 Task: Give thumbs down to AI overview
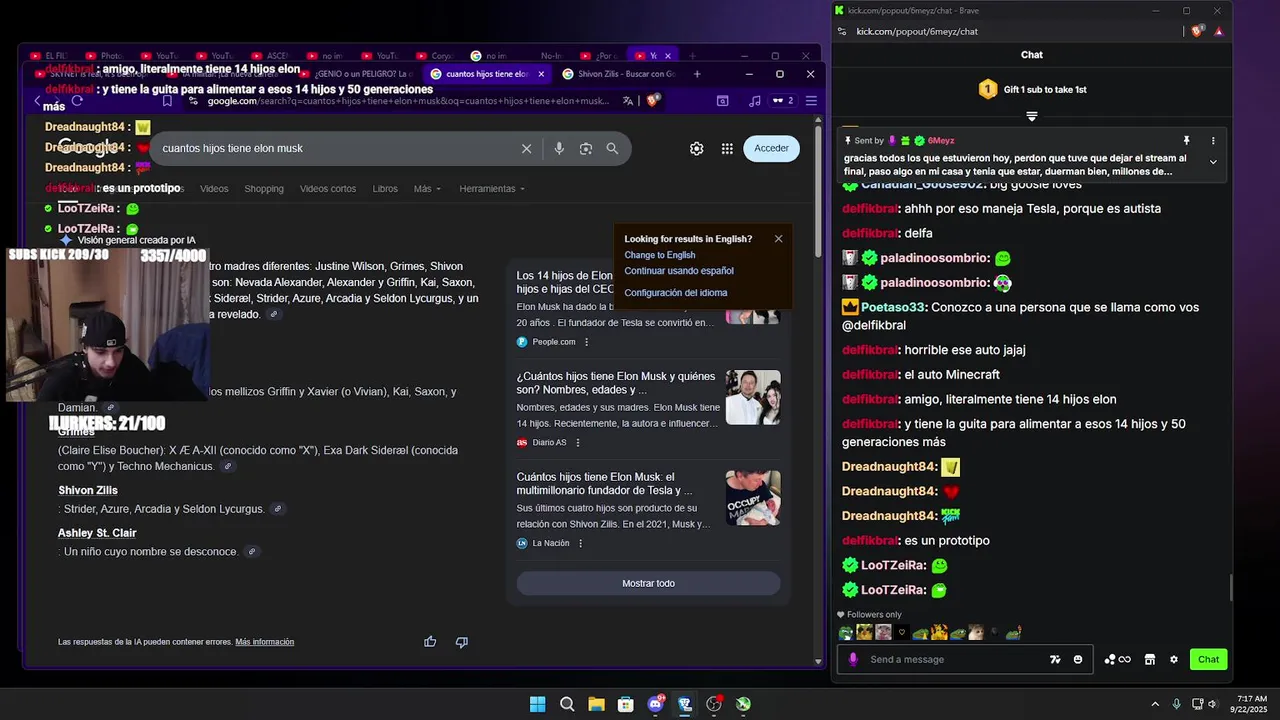[x=461, y=642]
